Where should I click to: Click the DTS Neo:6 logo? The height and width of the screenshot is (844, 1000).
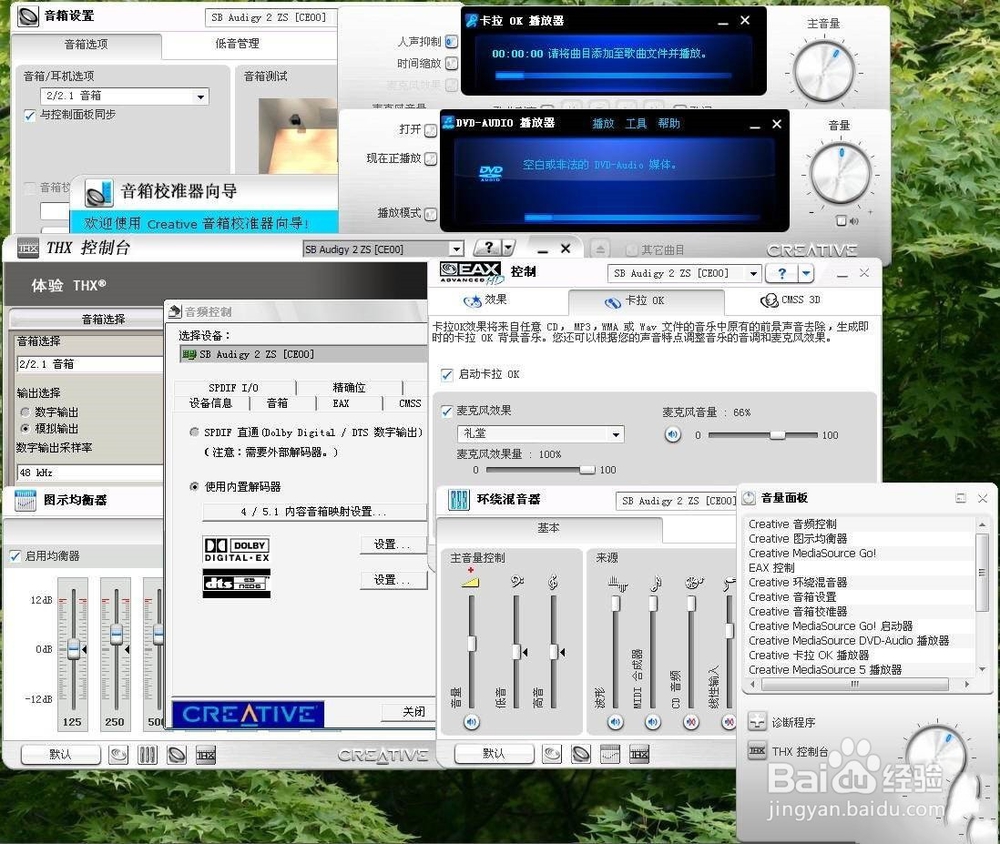point(237,583)
